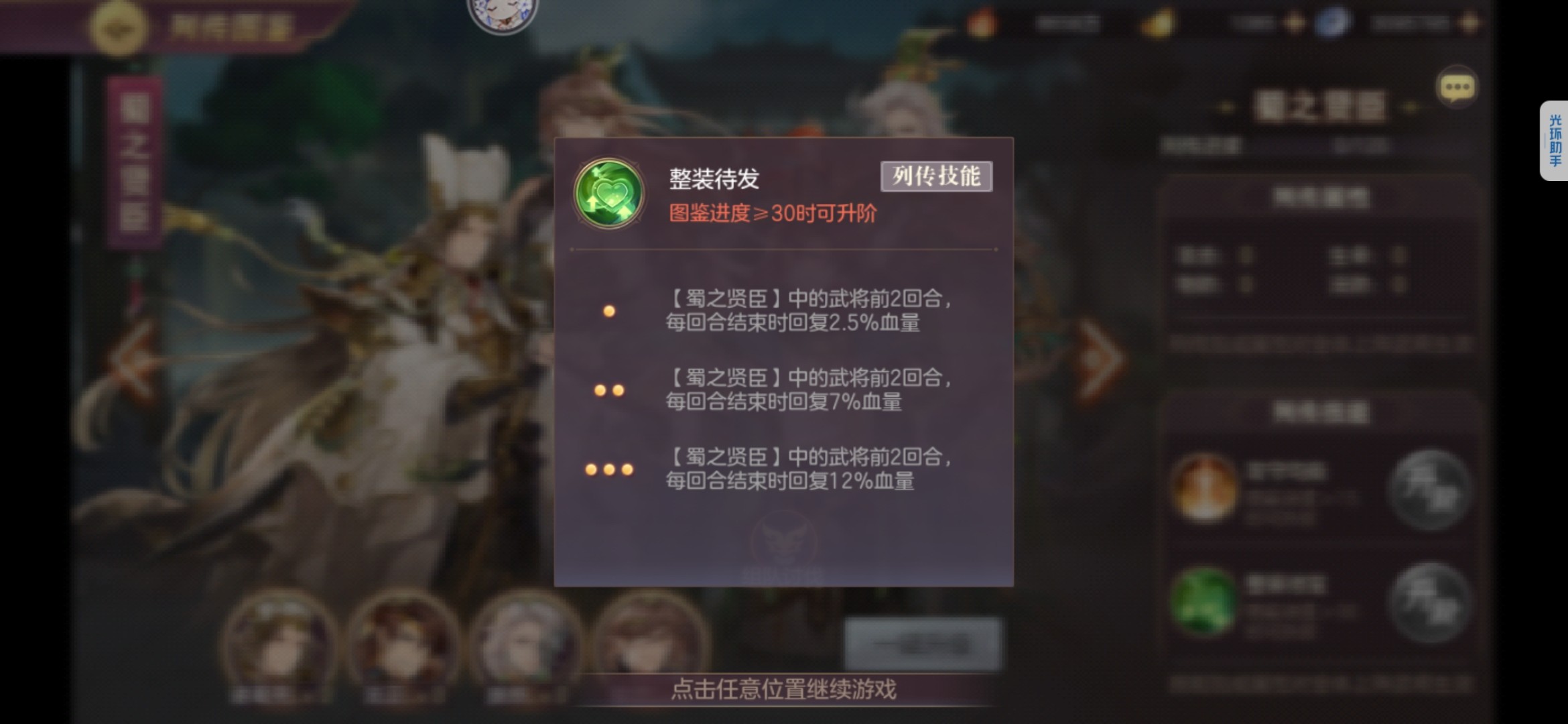
Task: Open the yellow chat bubble icon
Action: point(1457,86)
